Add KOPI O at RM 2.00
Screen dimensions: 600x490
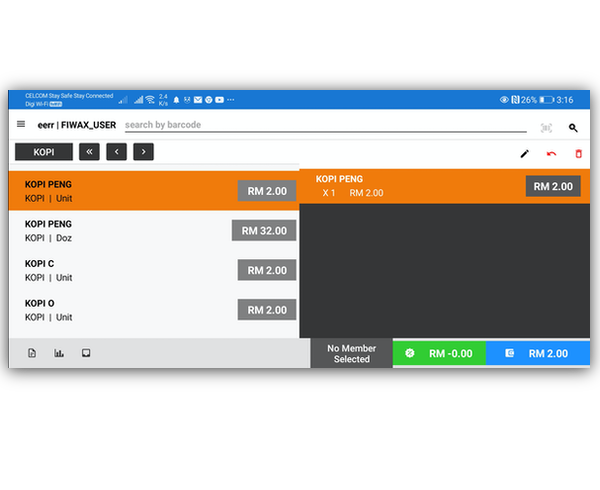(266, 310)
